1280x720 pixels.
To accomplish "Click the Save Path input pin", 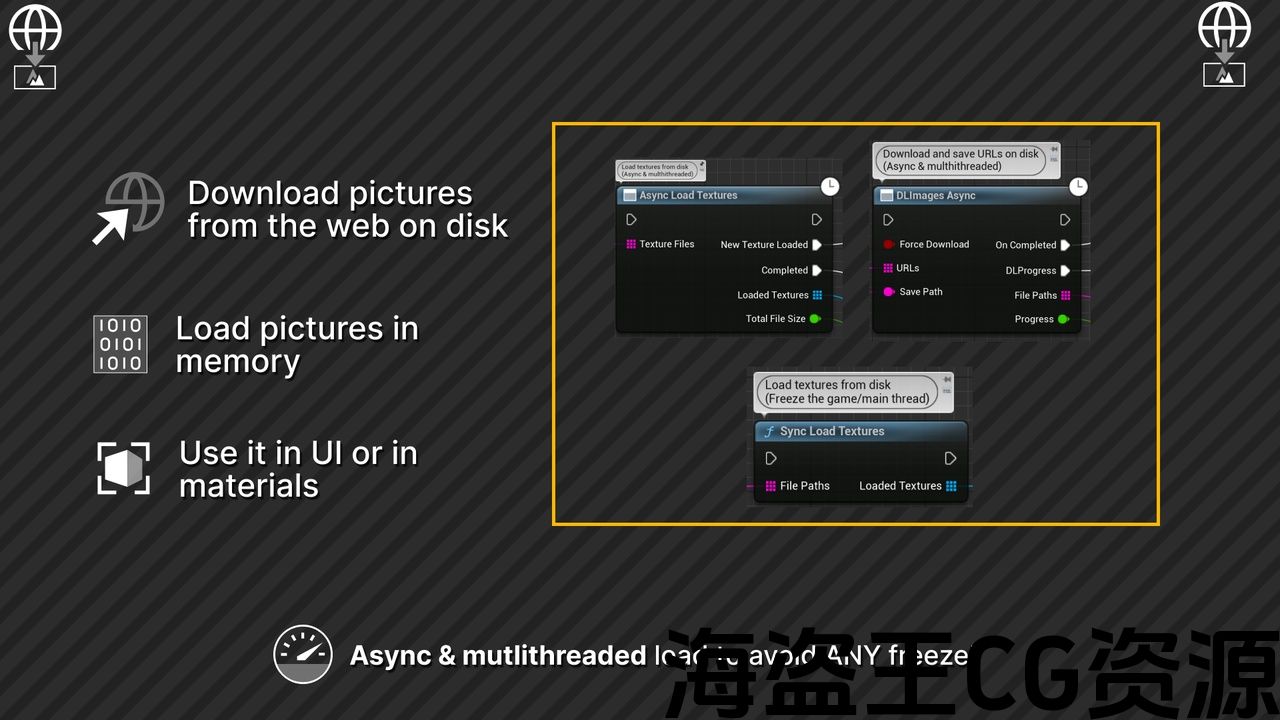I will 888,292.
